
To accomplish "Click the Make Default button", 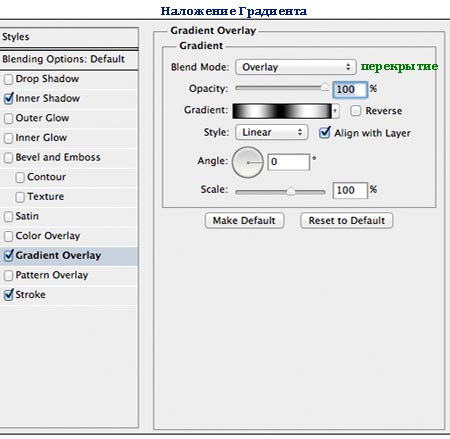I will click(x=244, y=220).
